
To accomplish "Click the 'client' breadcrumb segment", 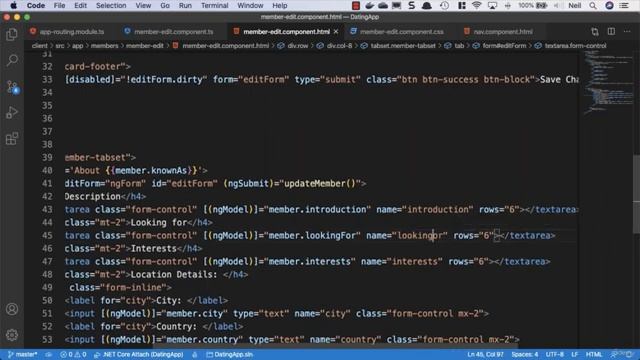I will pyautogui.click(x=40, y=46).
